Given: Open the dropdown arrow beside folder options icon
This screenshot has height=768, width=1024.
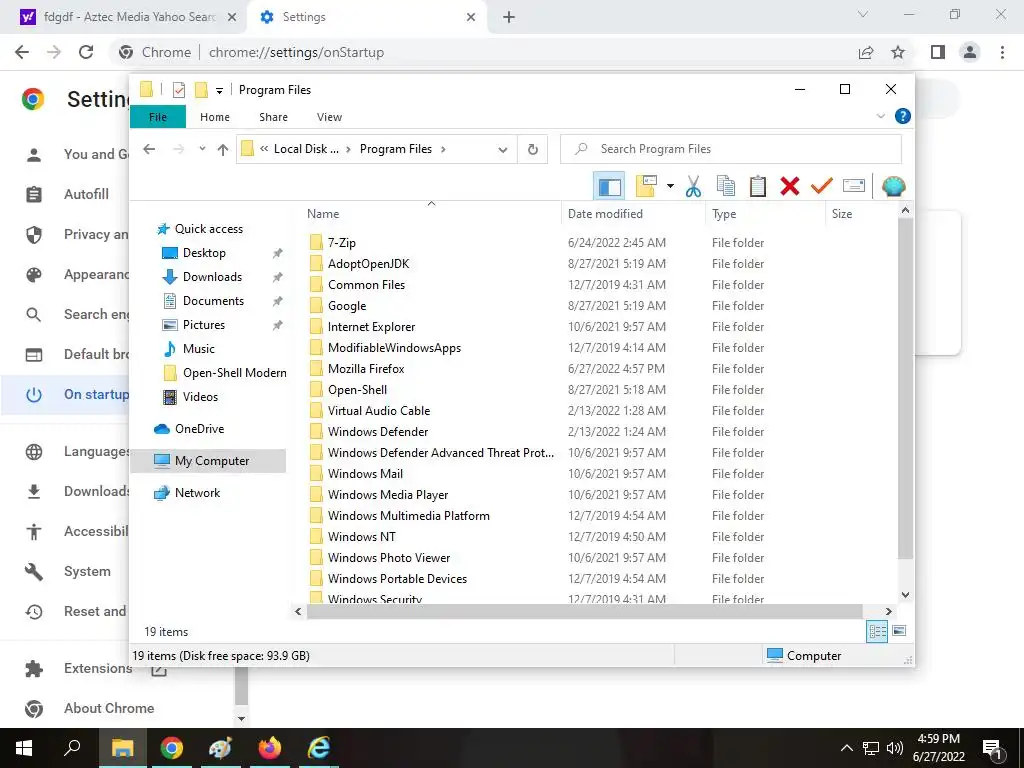Looking at the screenshot, I should click(x=670, y=187).
